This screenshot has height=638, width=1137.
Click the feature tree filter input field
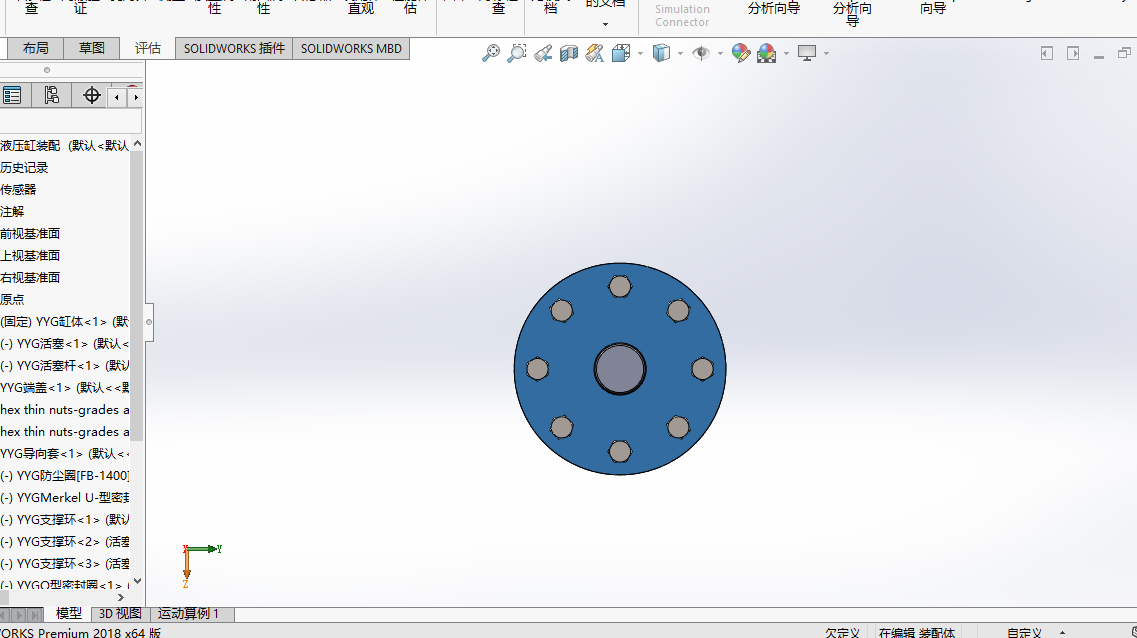[x=70, y=121]
